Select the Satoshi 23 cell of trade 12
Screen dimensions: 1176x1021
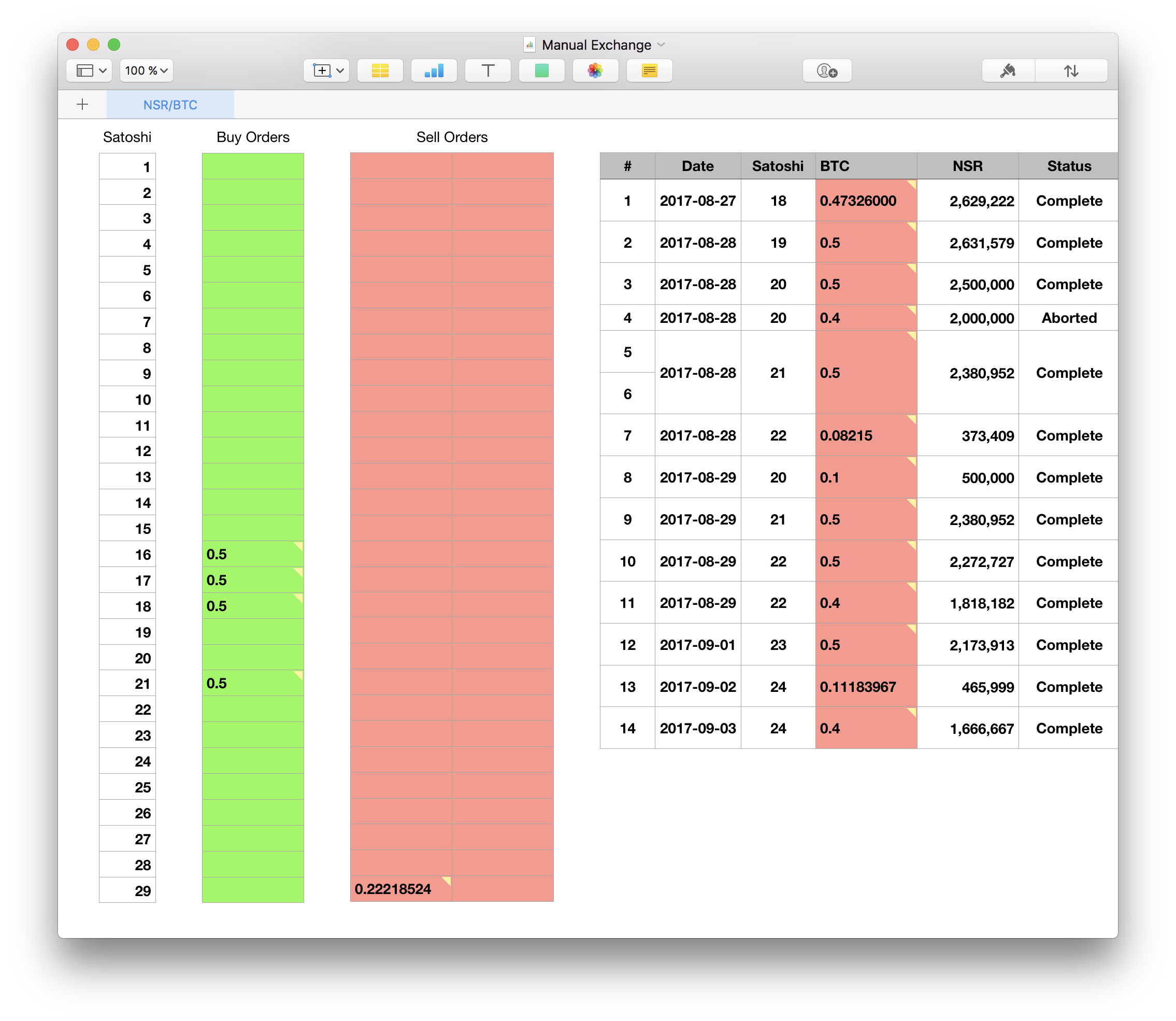[778, 645]
